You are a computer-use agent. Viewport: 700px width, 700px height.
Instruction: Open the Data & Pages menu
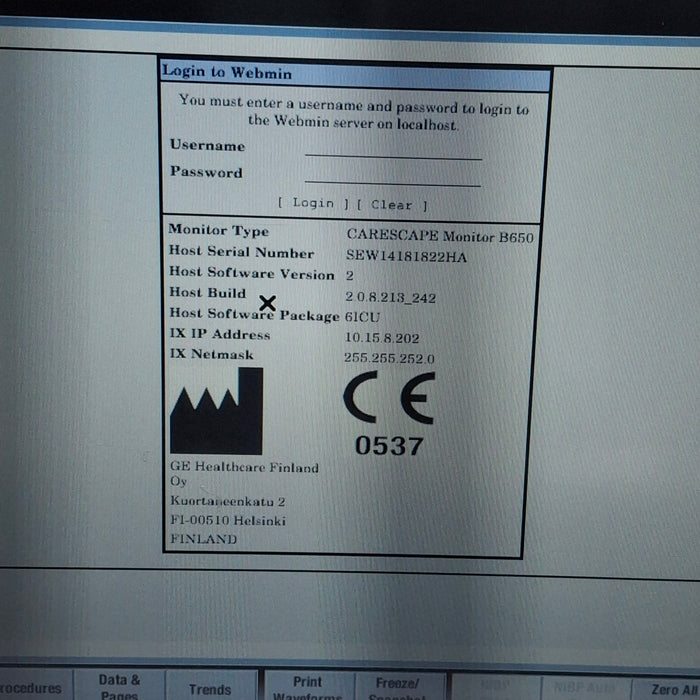click(x=120, y=687)
